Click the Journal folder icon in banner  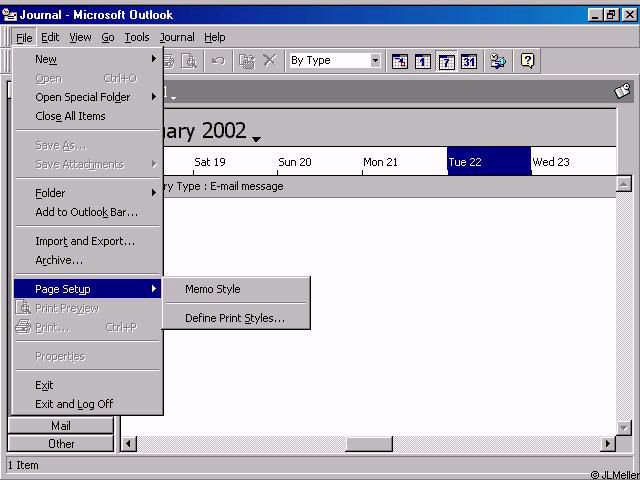click(622, 91)
